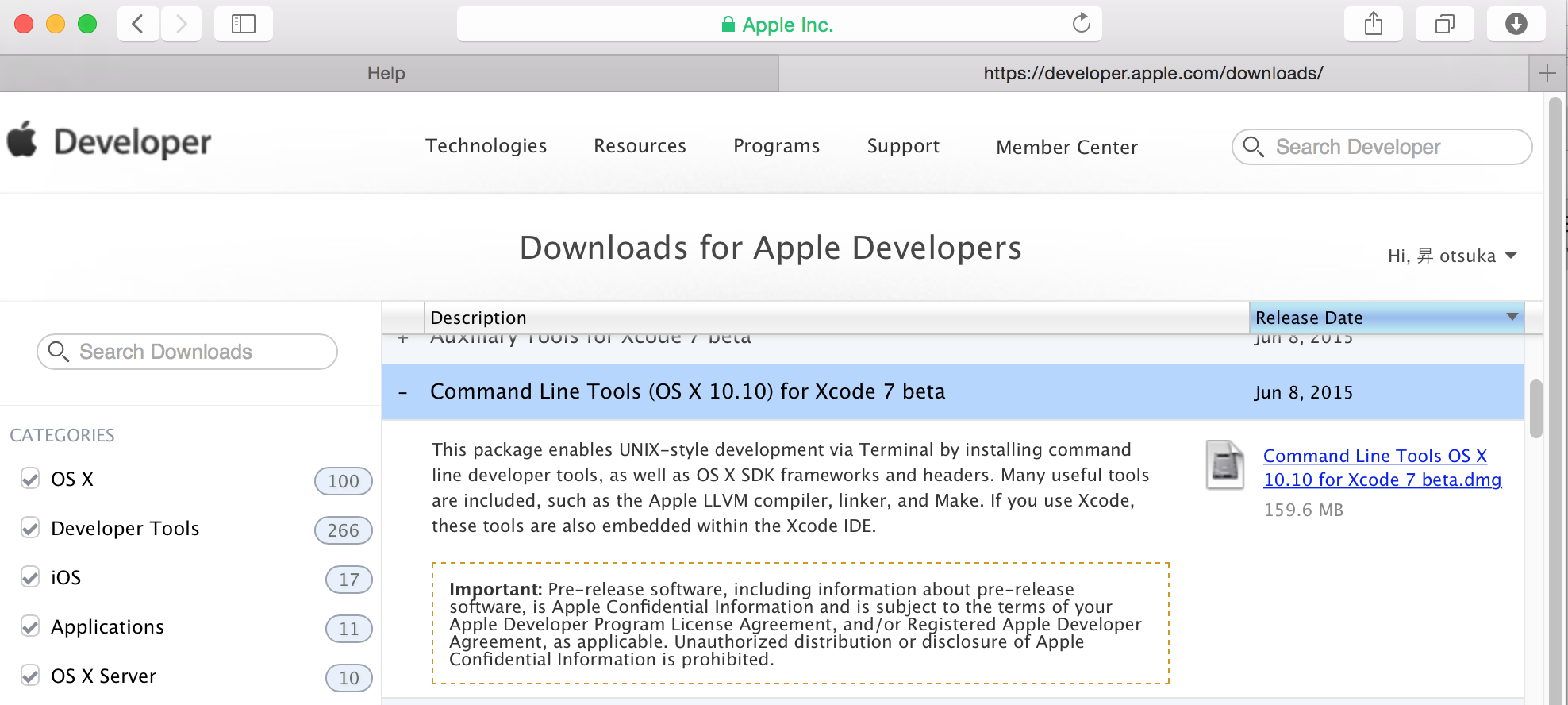Click the magnifier in Search Developer field
The image size is (1568, 705).
click(x=1253, y=147)
